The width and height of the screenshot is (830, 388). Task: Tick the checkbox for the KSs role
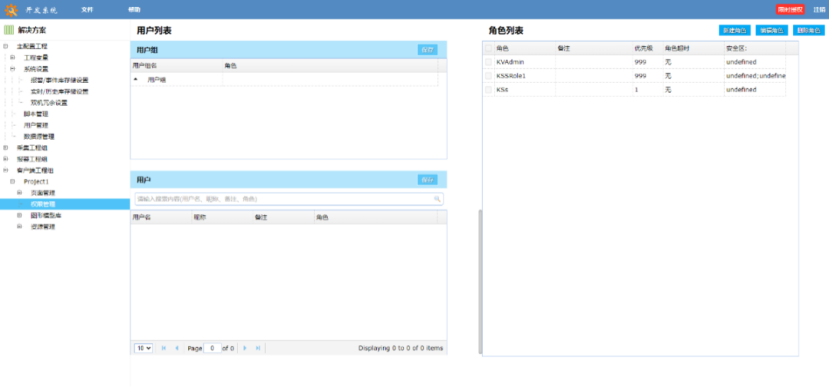(488, 89)
